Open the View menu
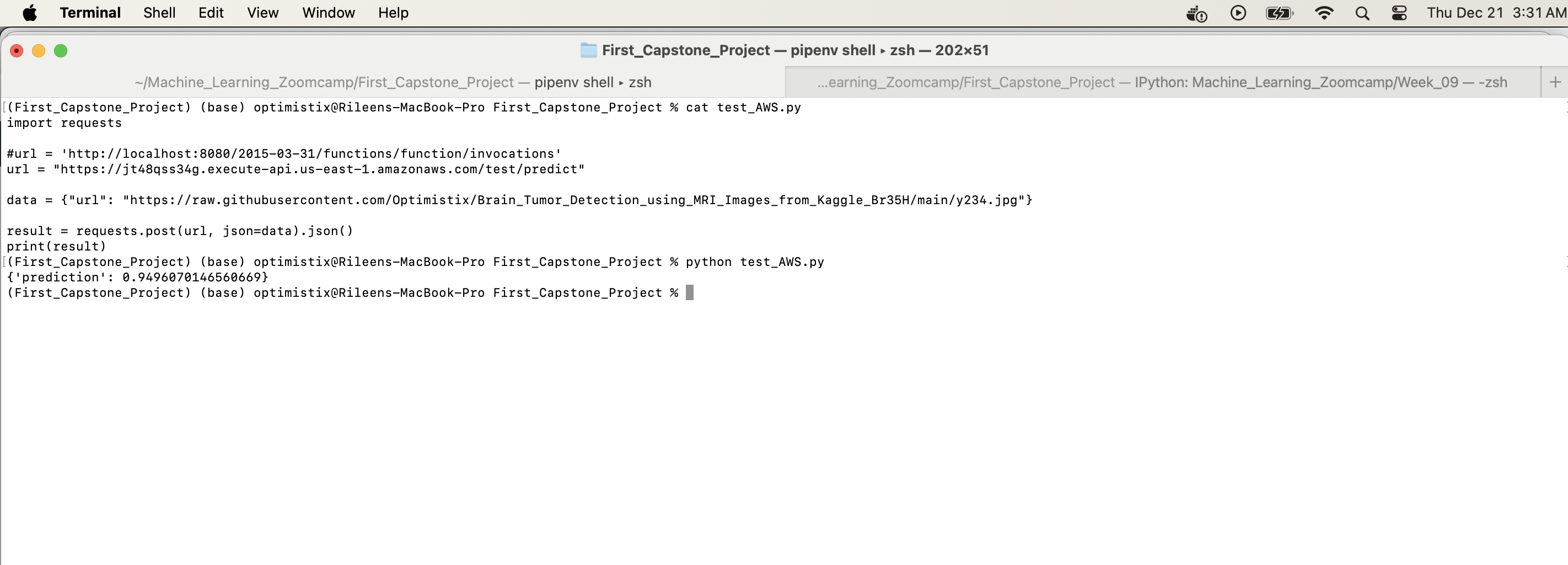Image resolution: width=1568 pixels, height=565 pixels. click(262, 12)
